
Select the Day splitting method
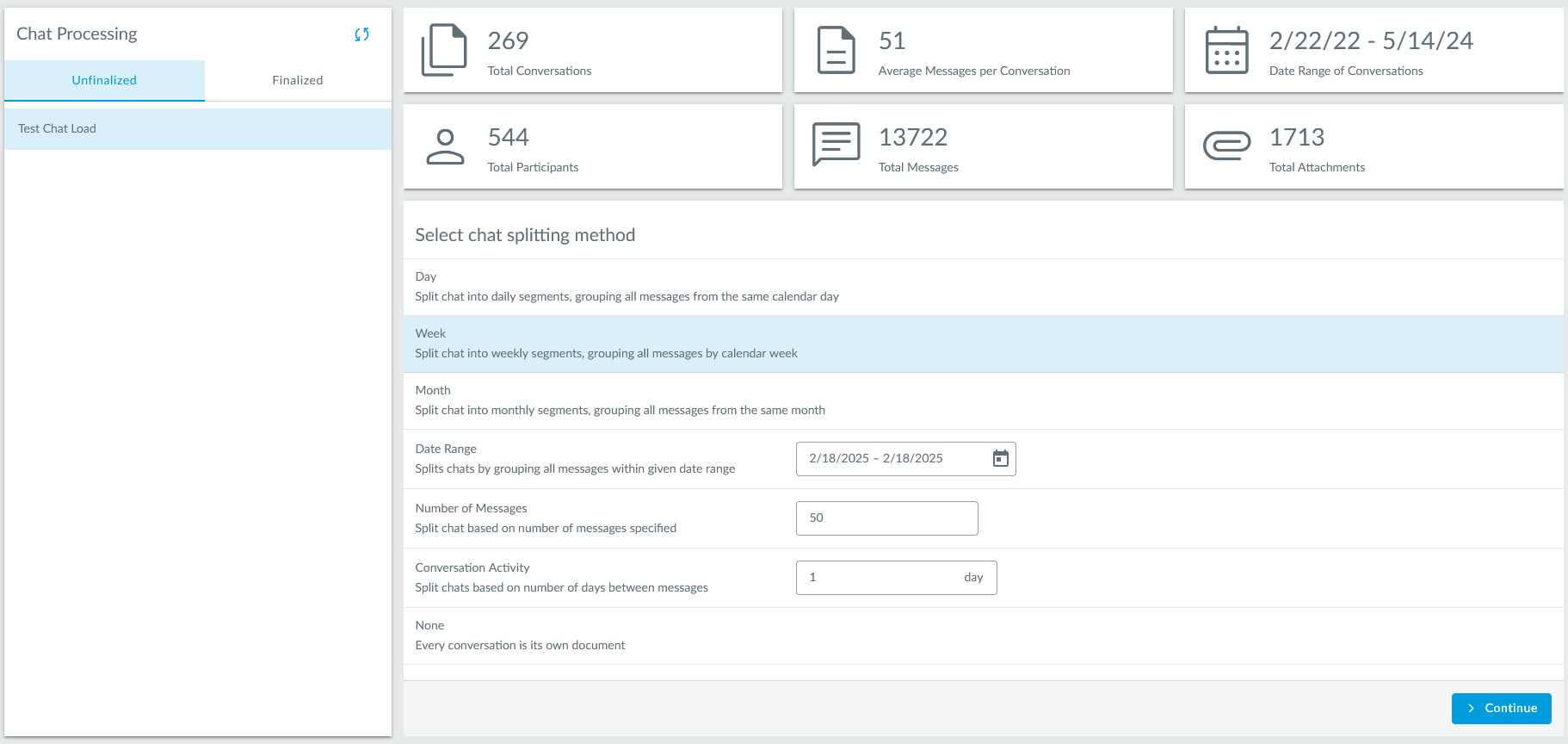[x=627, y=287]
